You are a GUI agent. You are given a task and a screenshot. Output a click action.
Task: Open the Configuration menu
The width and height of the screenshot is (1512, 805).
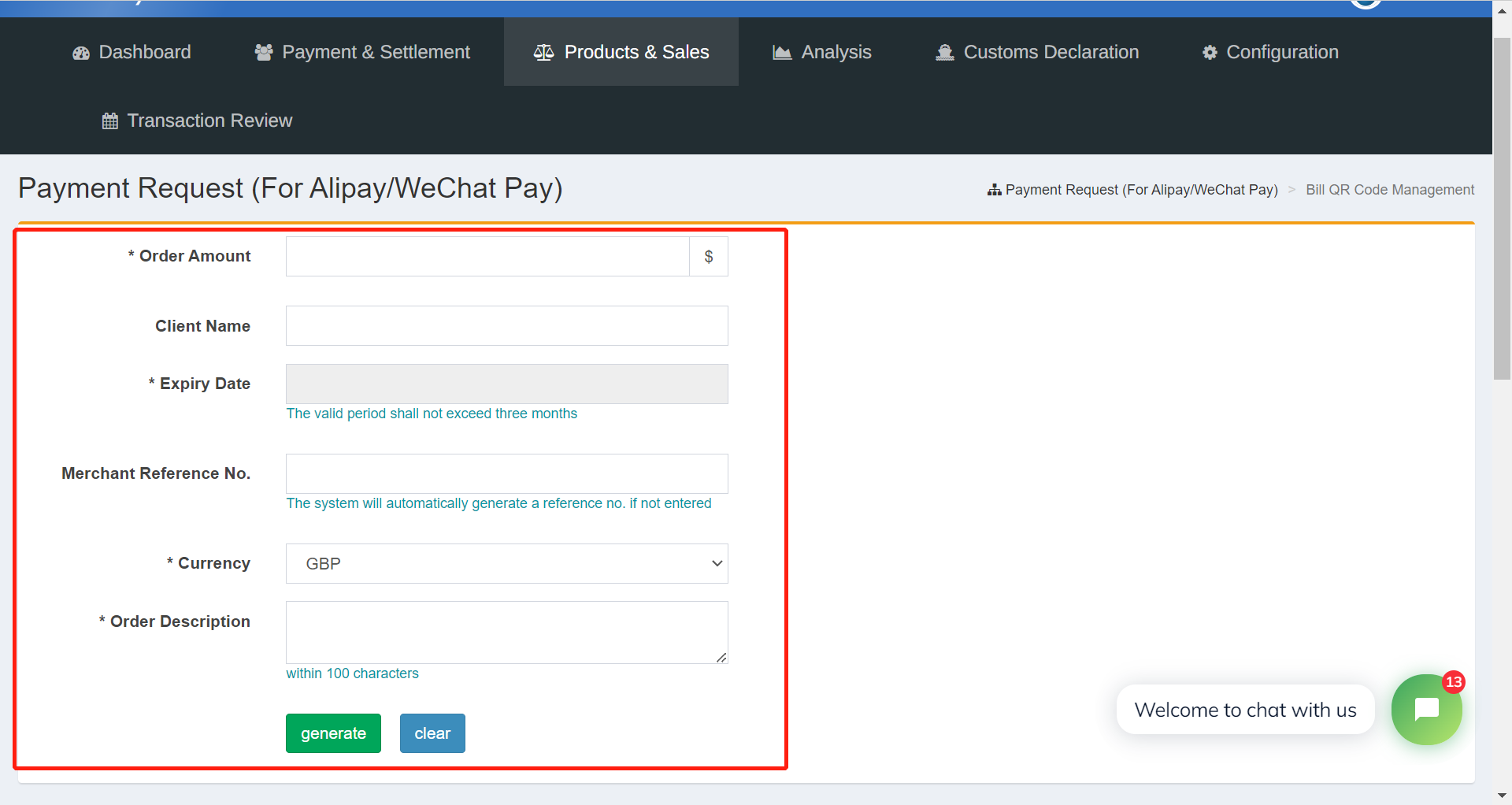[1270, 52]
